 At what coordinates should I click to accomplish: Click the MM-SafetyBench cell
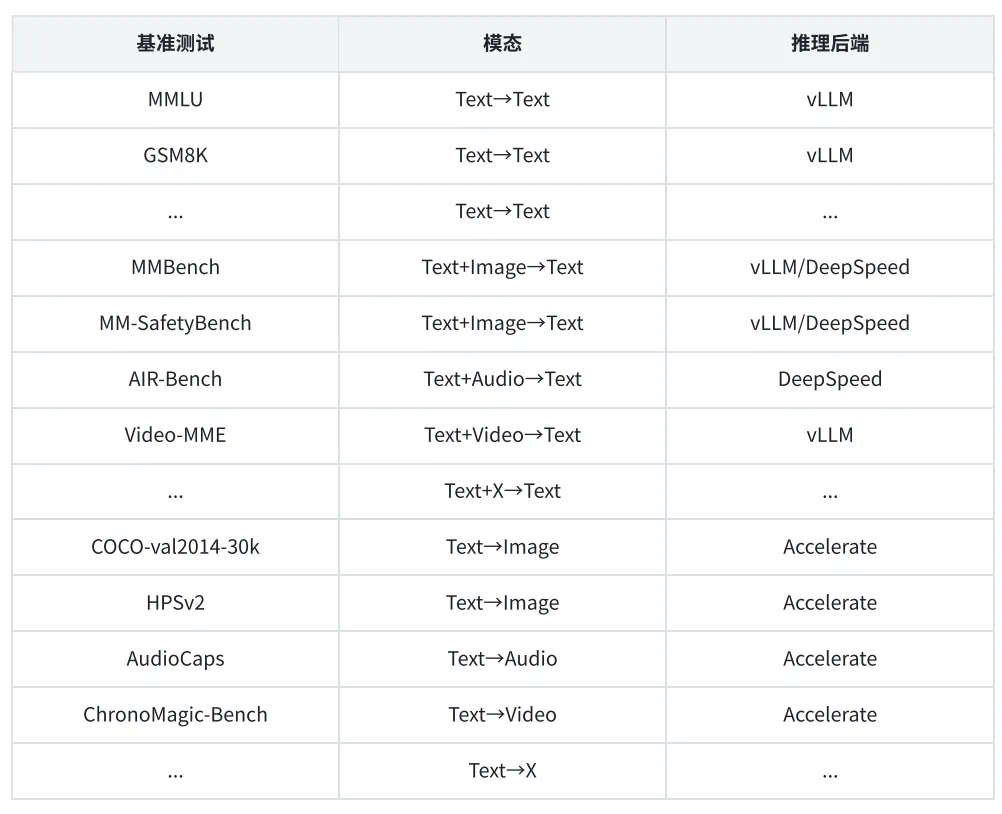(175, 323)
